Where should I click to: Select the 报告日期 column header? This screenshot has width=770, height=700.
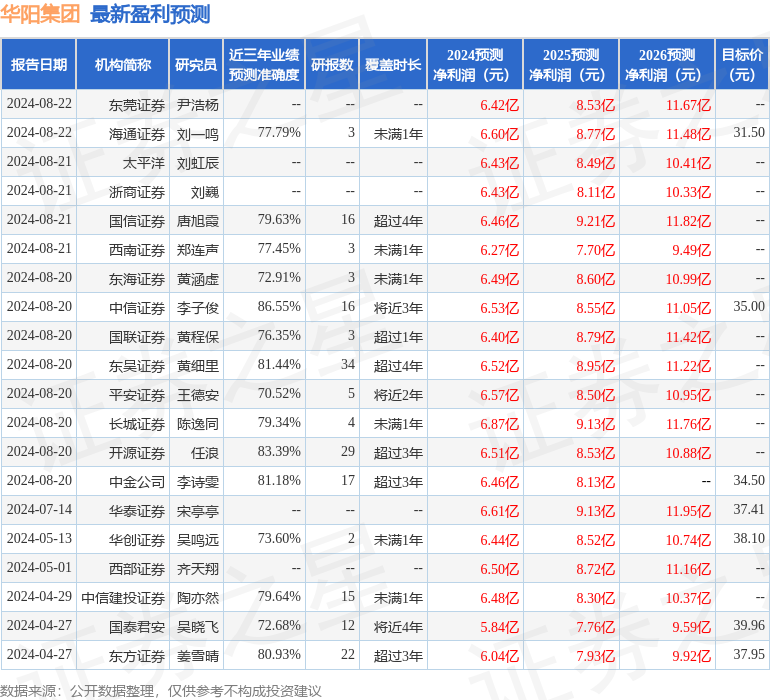(x=39, y=64)
